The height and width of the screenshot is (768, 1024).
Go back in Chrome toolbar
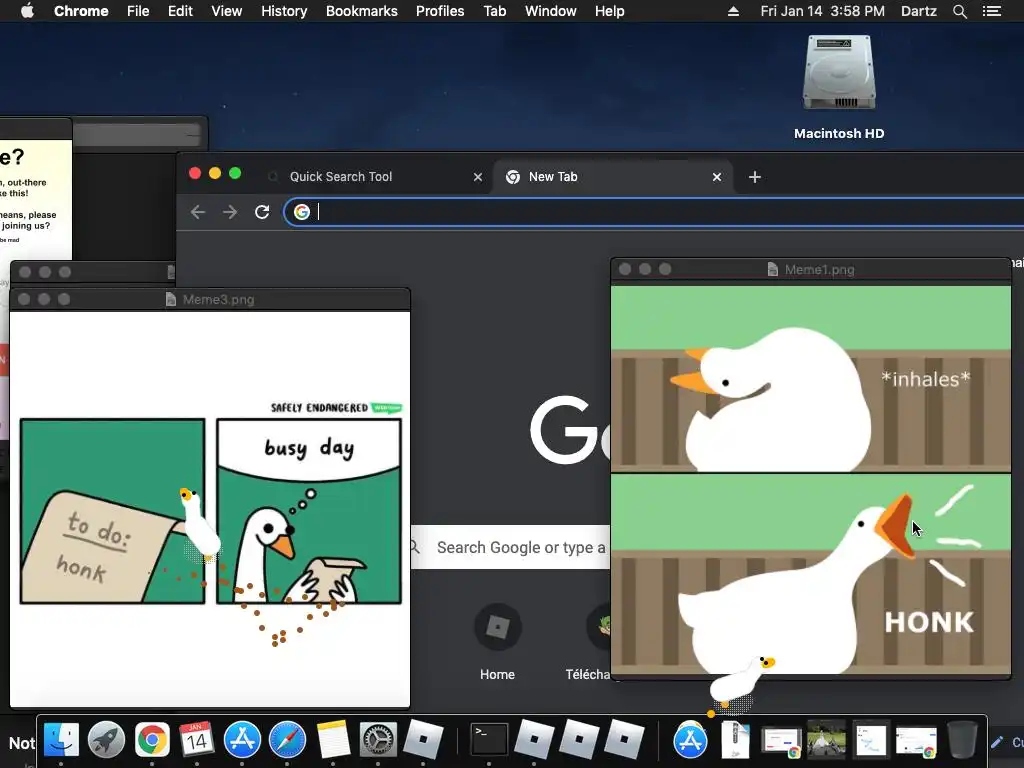tap(198, 212)
